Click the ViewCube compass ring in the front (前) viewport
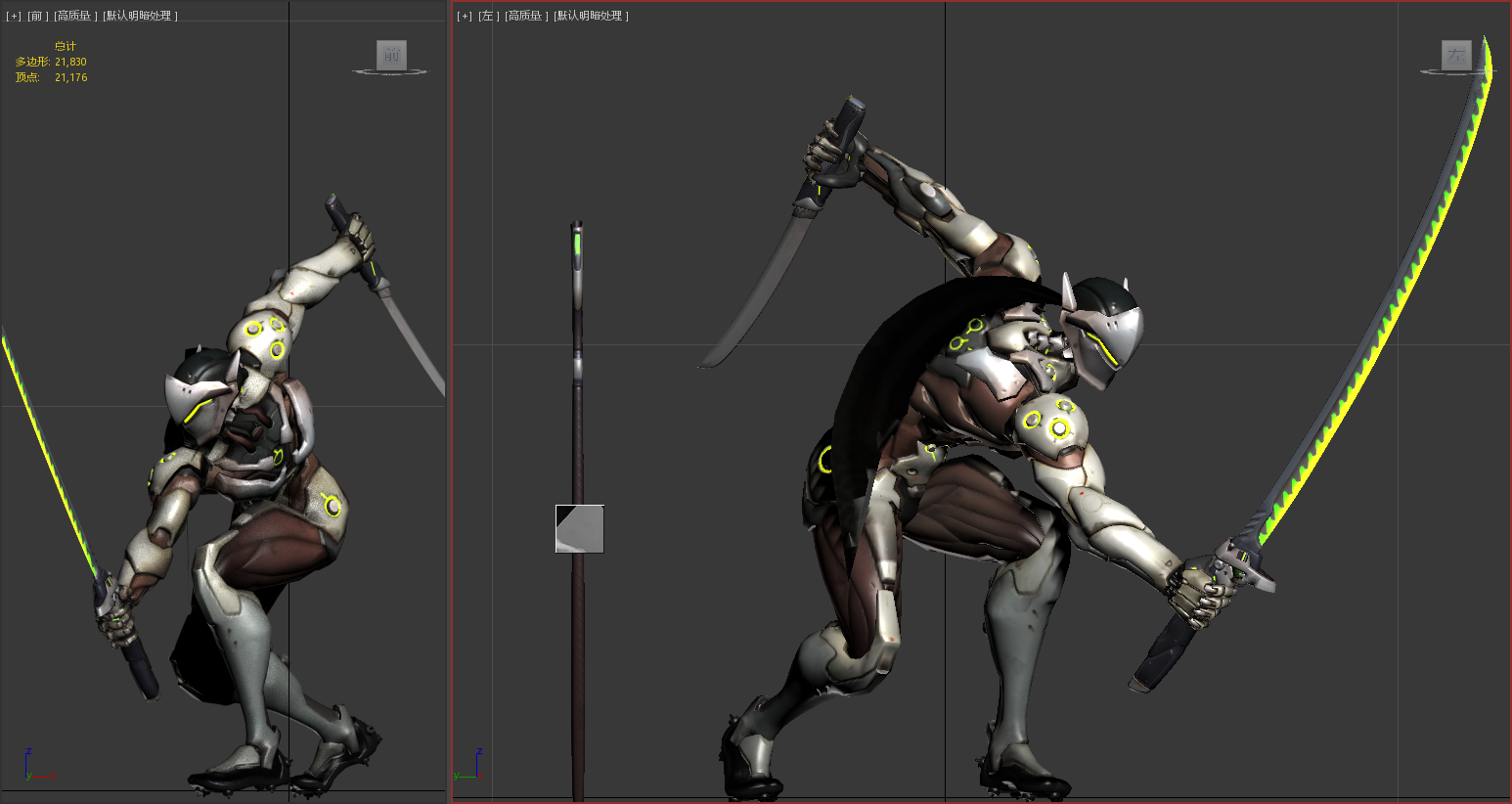 [x=391, y=72]
